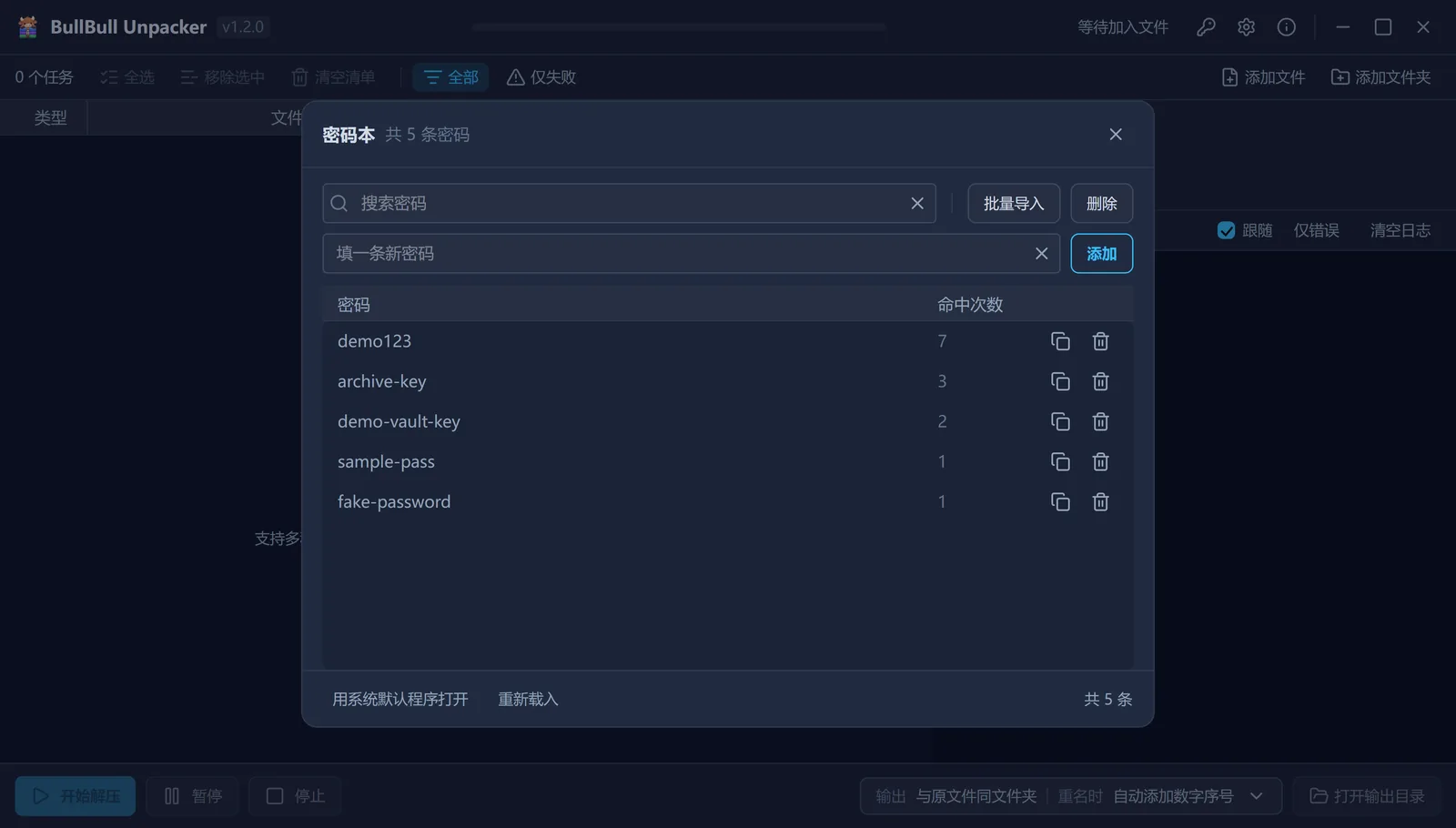Click 添加文件 in the toolbar
This screenshot has width=1456, height=828.
pos(1263,77)
